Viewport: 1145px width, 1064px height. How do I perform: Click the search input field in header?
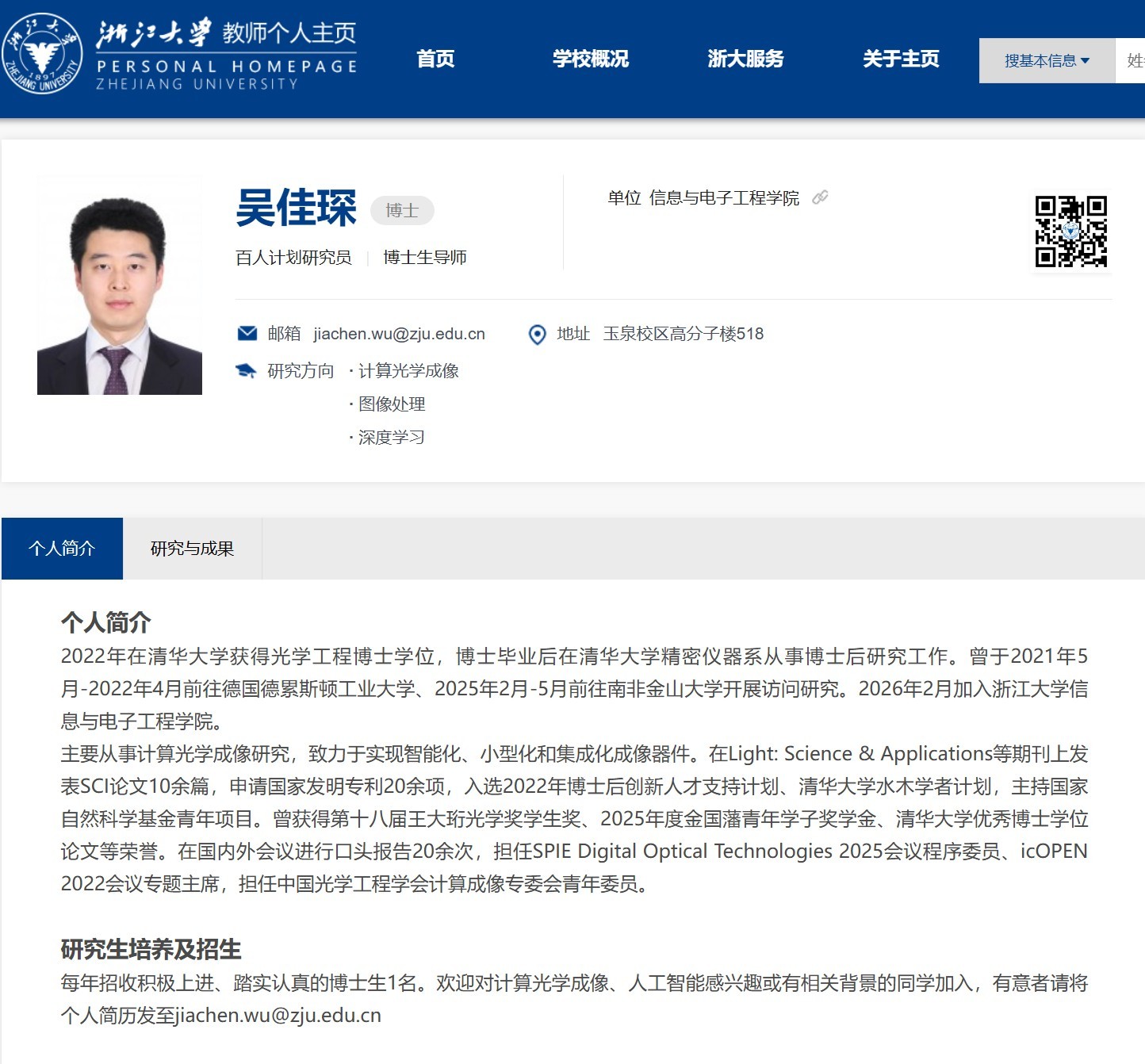(x=1132, y=60)
